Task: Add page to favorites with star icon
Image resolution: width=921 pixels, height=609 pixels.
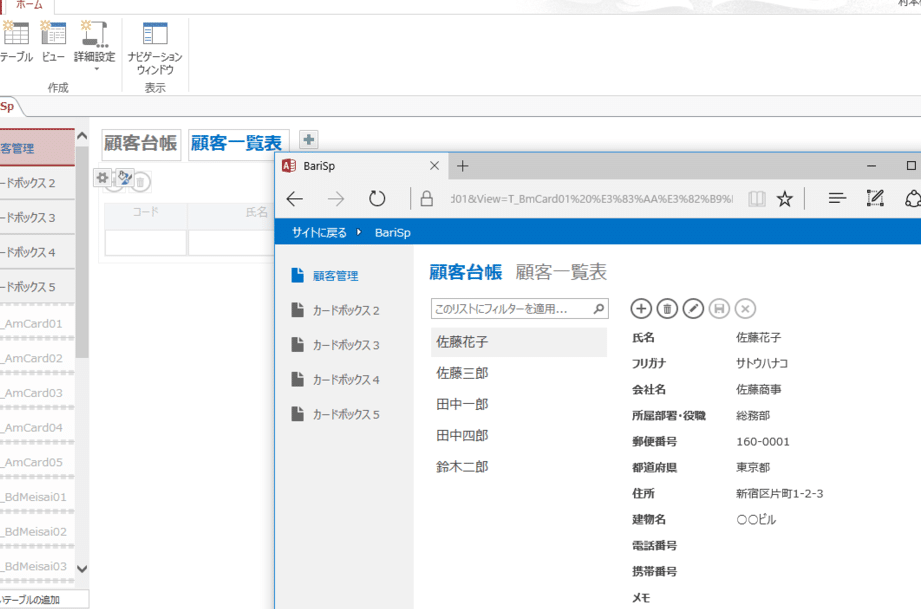Action: (x=785, y=199)
